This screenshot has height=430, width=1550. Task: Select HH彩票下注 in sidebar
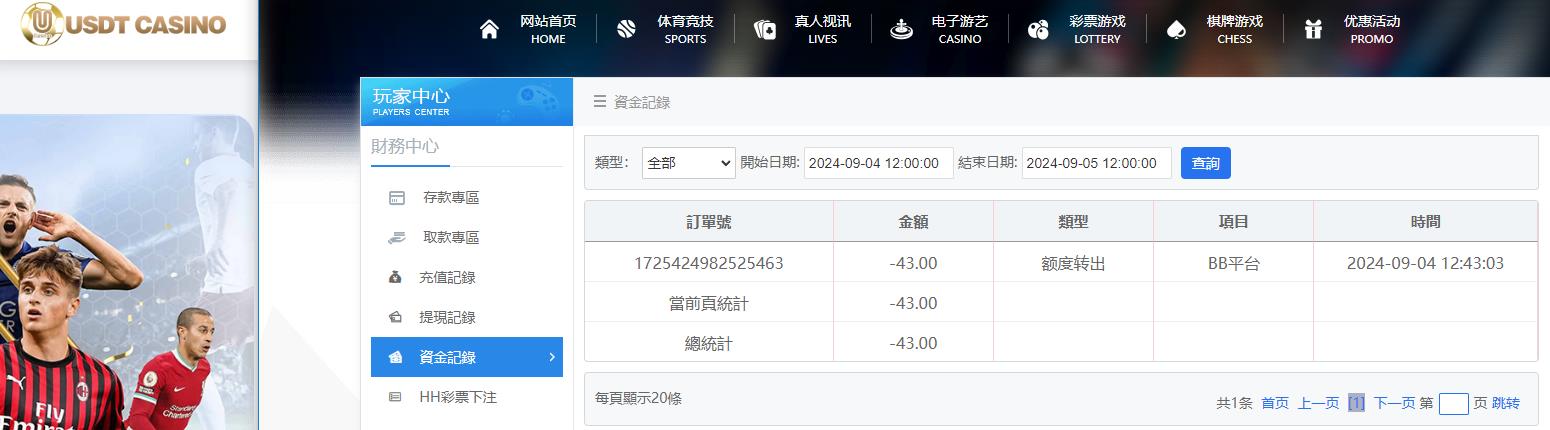tap(467, 398)
